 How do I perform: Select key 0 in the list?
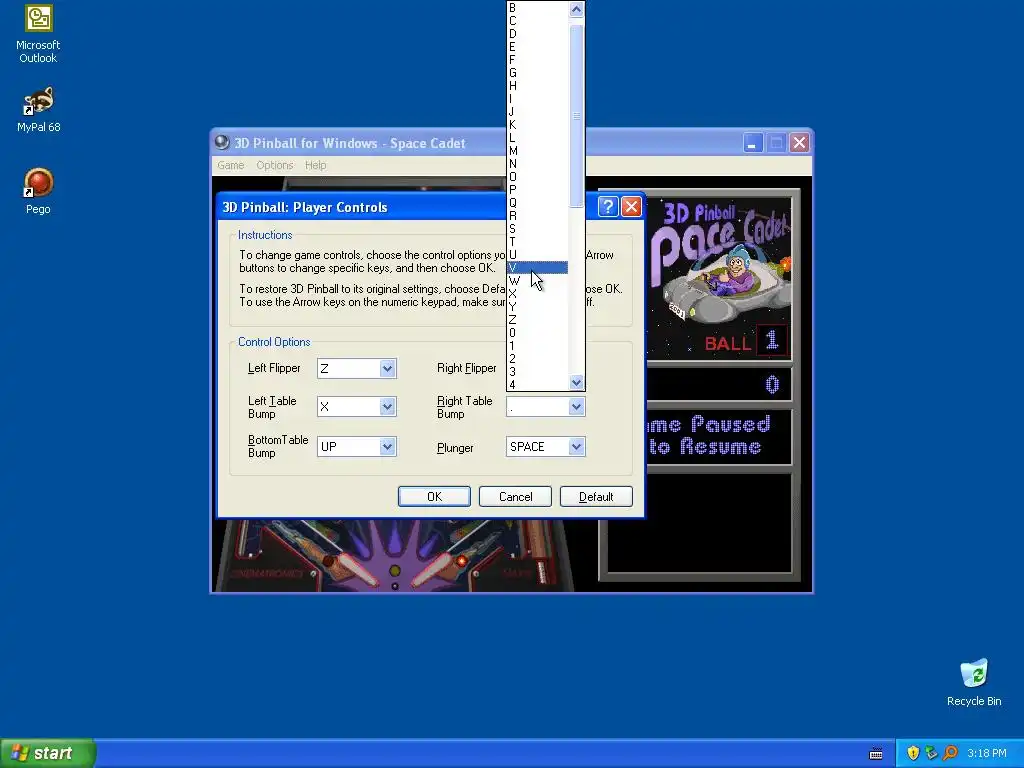click(x=537, y=332)
